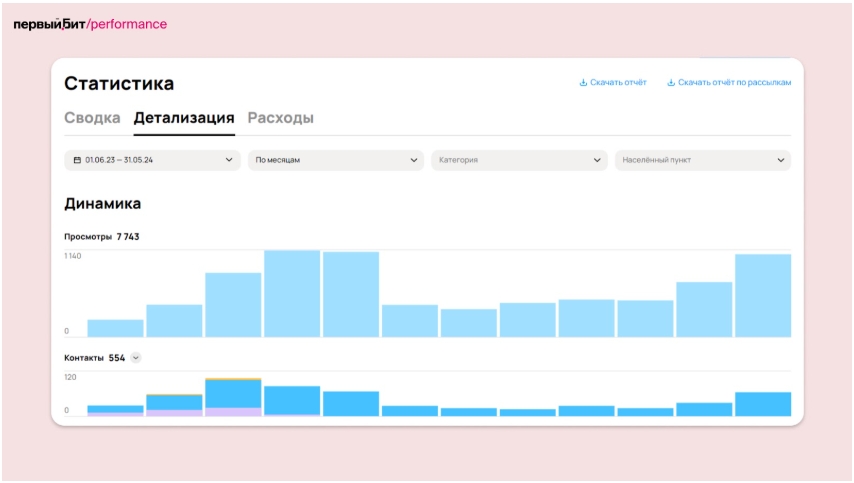Screen dimensions: 854x483
Task: Click the download icon beside Скачать отчёт
Action: click(583, 83)
